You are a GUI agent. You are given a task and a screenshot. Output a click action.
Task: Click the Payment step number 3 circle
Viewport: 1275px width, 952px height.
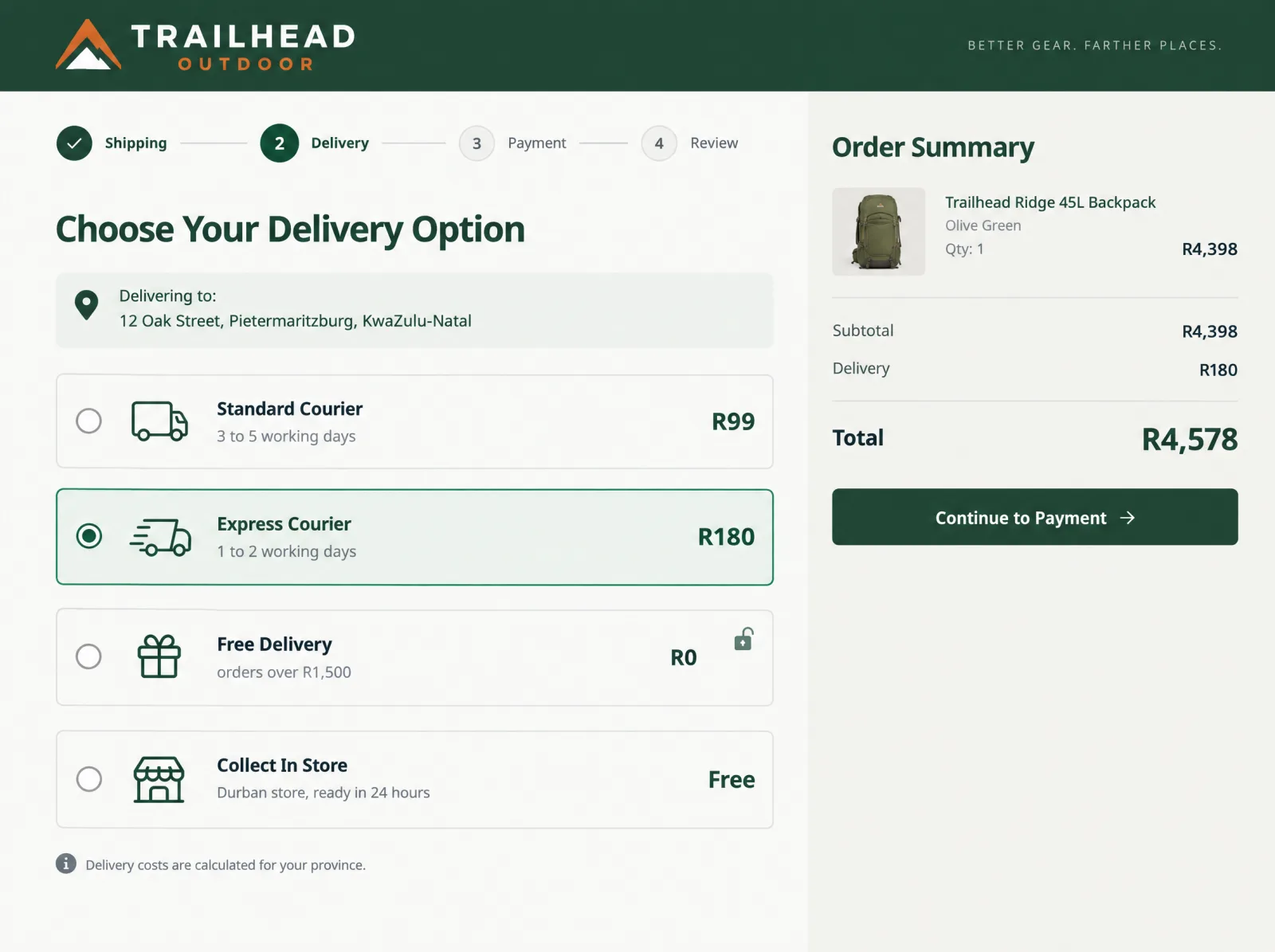coord(477,143)
